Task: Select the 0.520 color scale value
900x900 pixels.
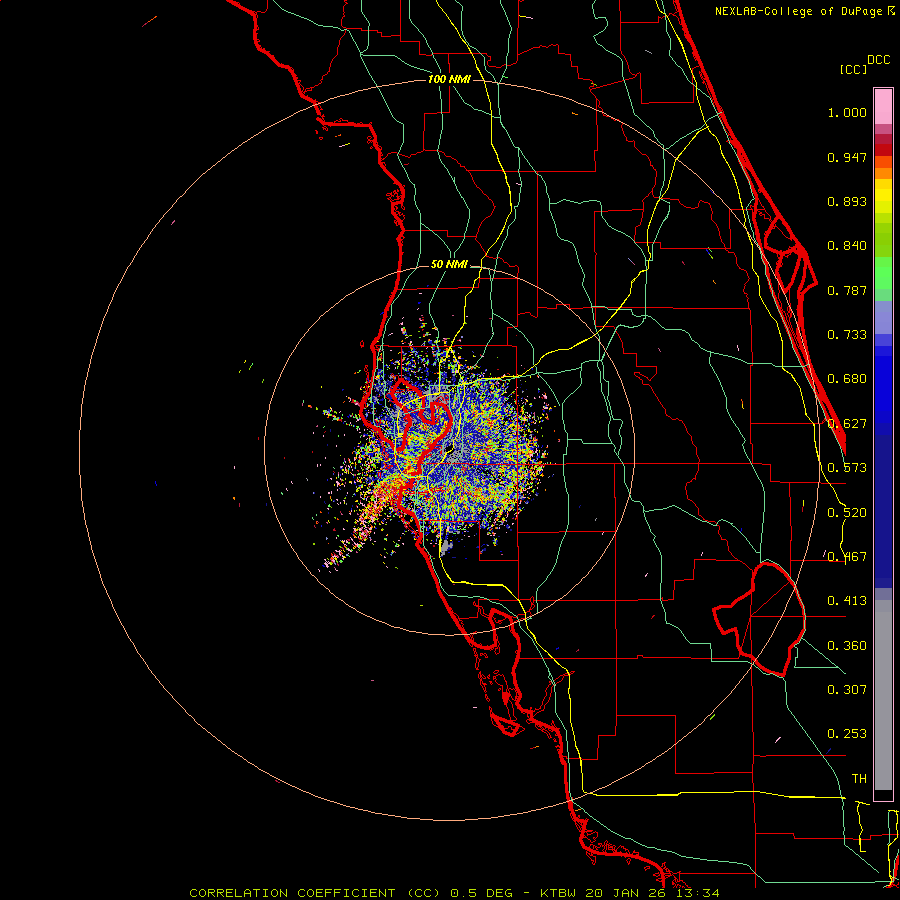Action: 847,513
